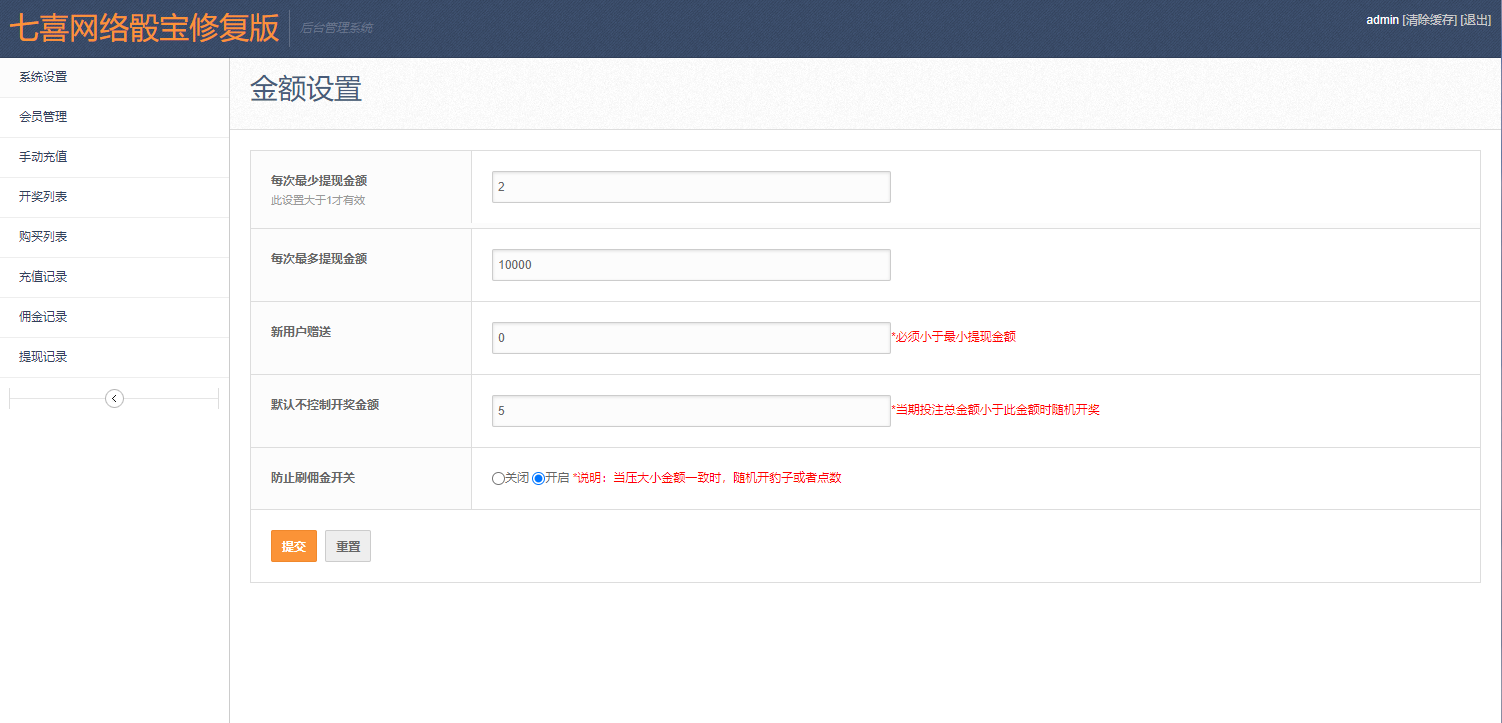
Task: View 佣金记录 from the sidebar
Action: click(x=43, y=317)
